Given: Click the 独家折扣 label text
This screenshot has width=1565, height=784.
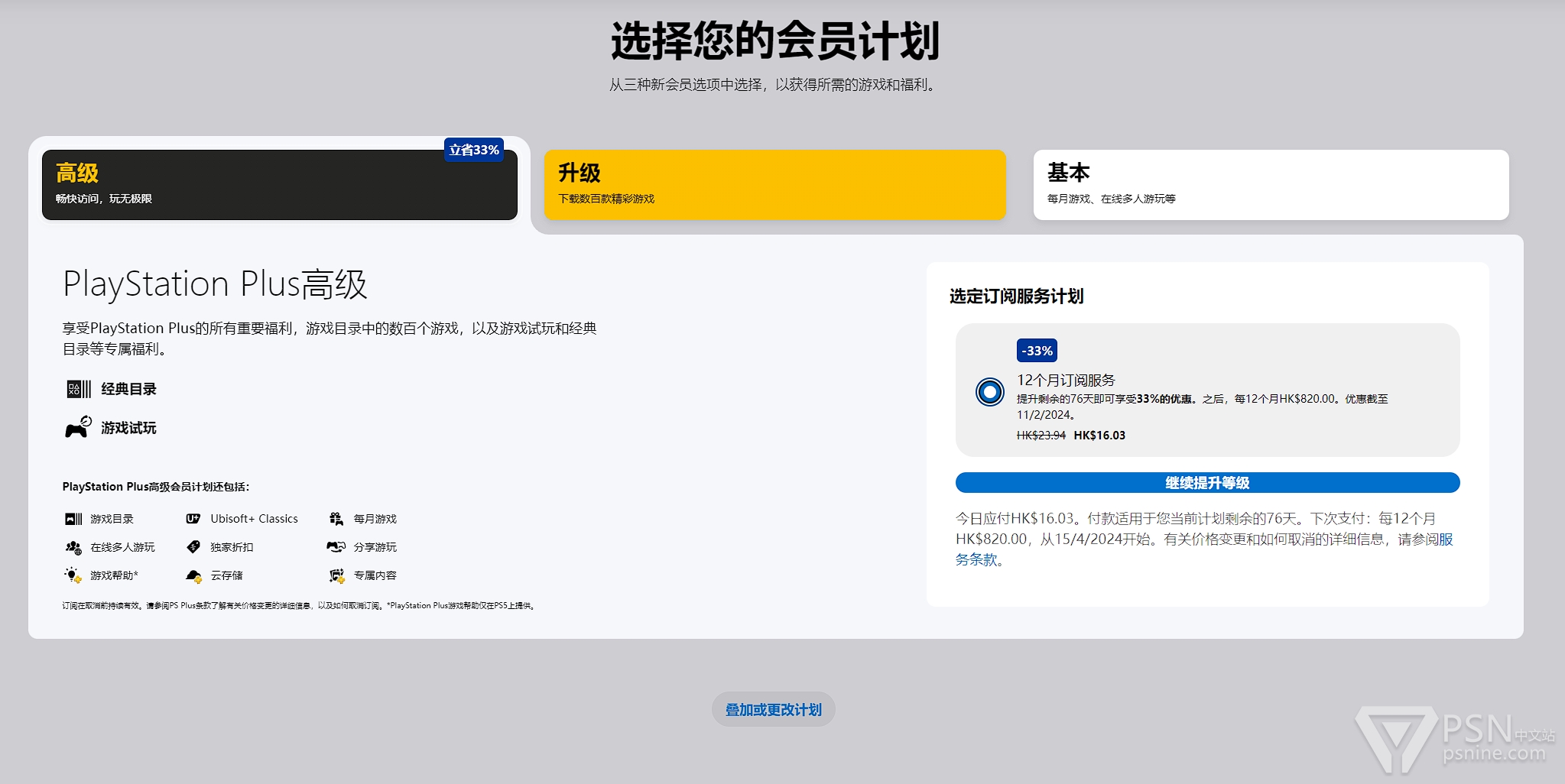Looking at the screenshot, I should pos(232,547).
